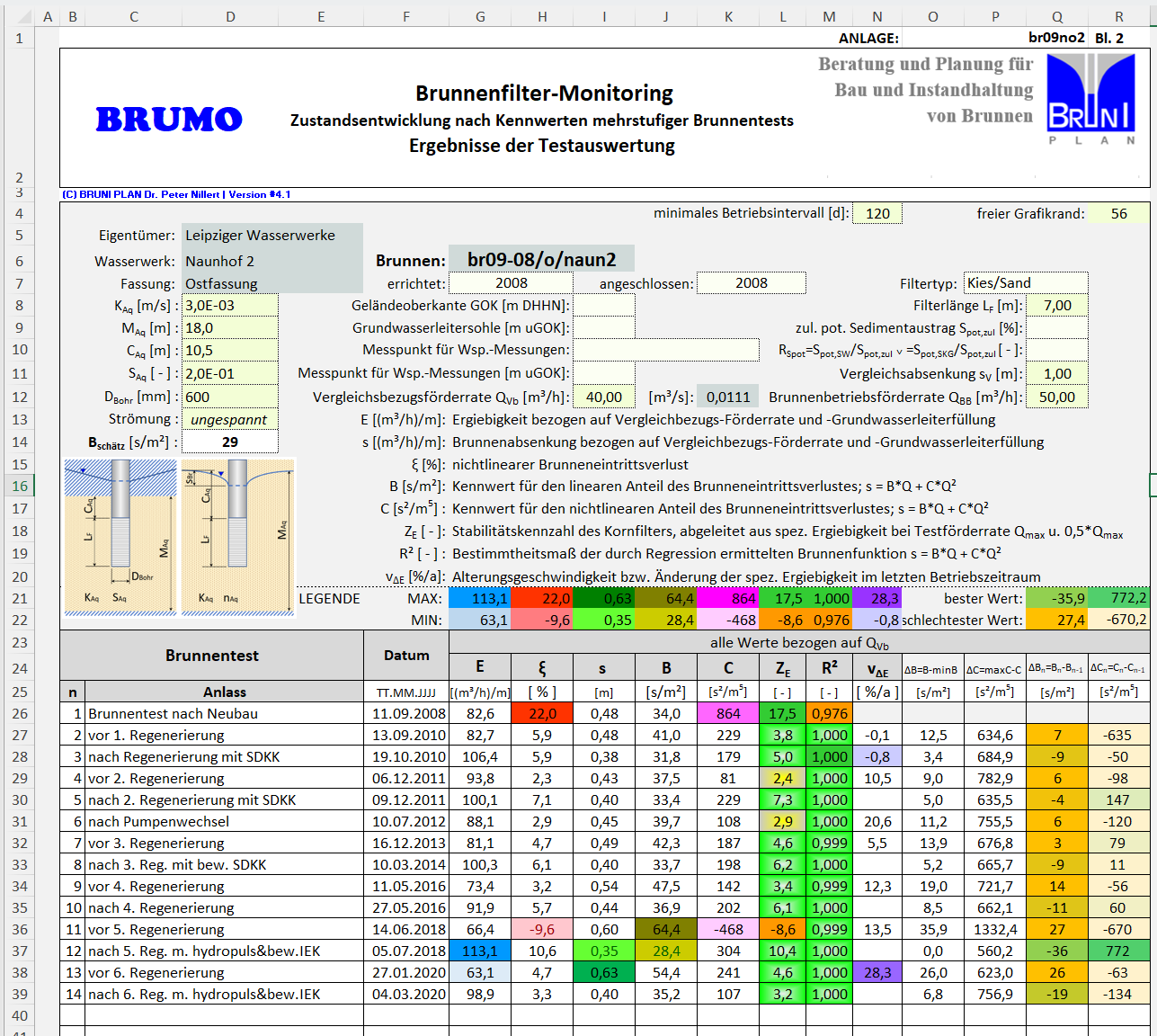Select the Brunnen name br09-08/o/naun2
1157x1036 pixels.
pos(541,260)
